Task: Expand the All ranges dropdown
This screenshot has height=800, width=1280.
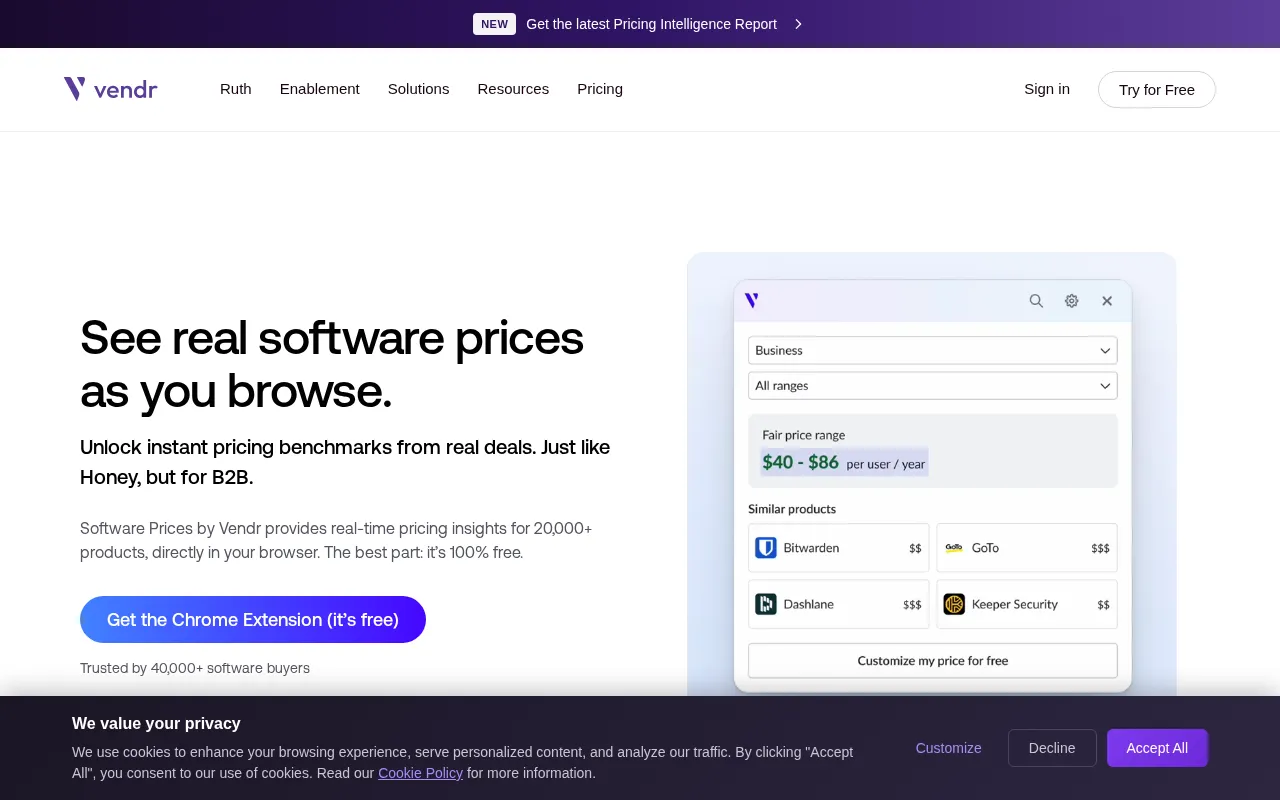Action: [x=933, y=386]
